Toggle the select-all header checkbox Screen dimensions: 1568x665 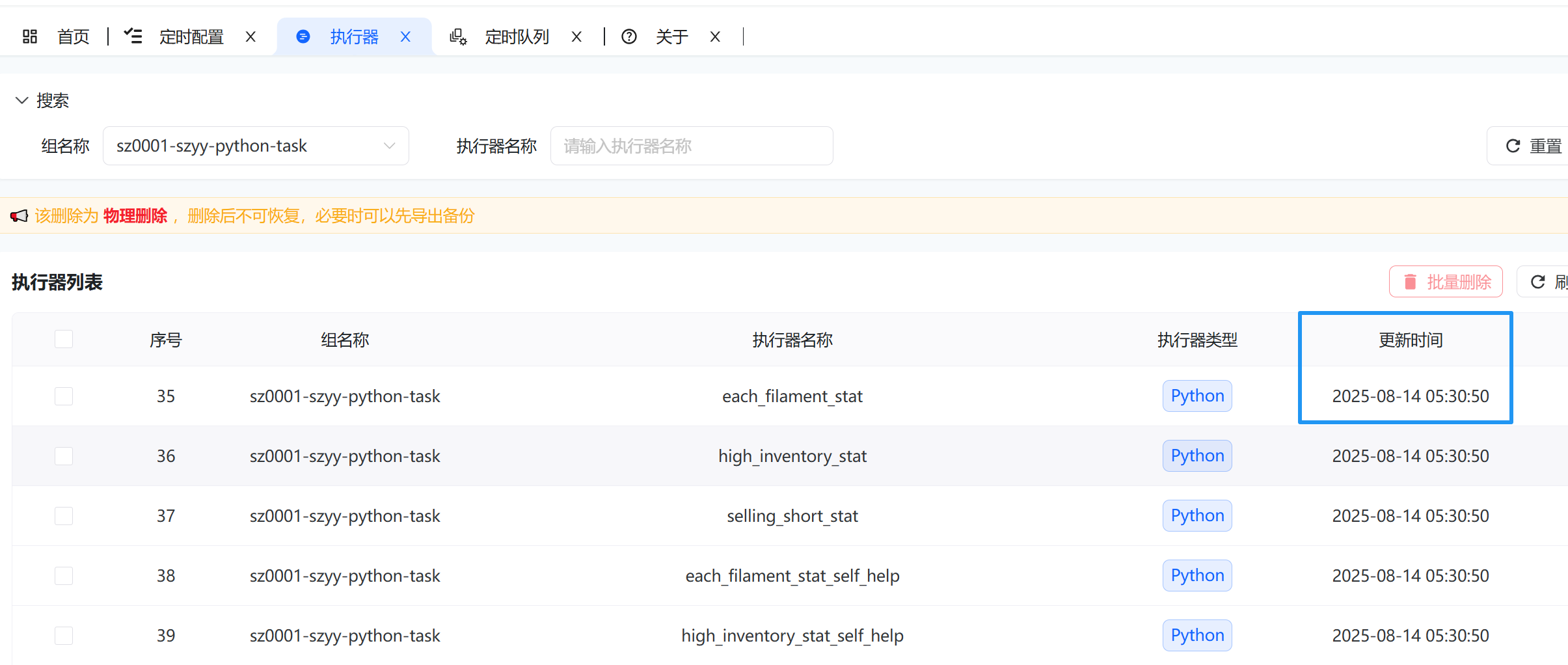coord(64,339)
